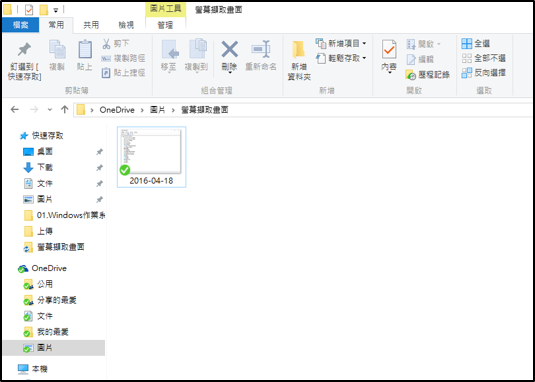Select 貼上捷徑 in the ribbon
535x382 pixels.
(x=124, y=73)
